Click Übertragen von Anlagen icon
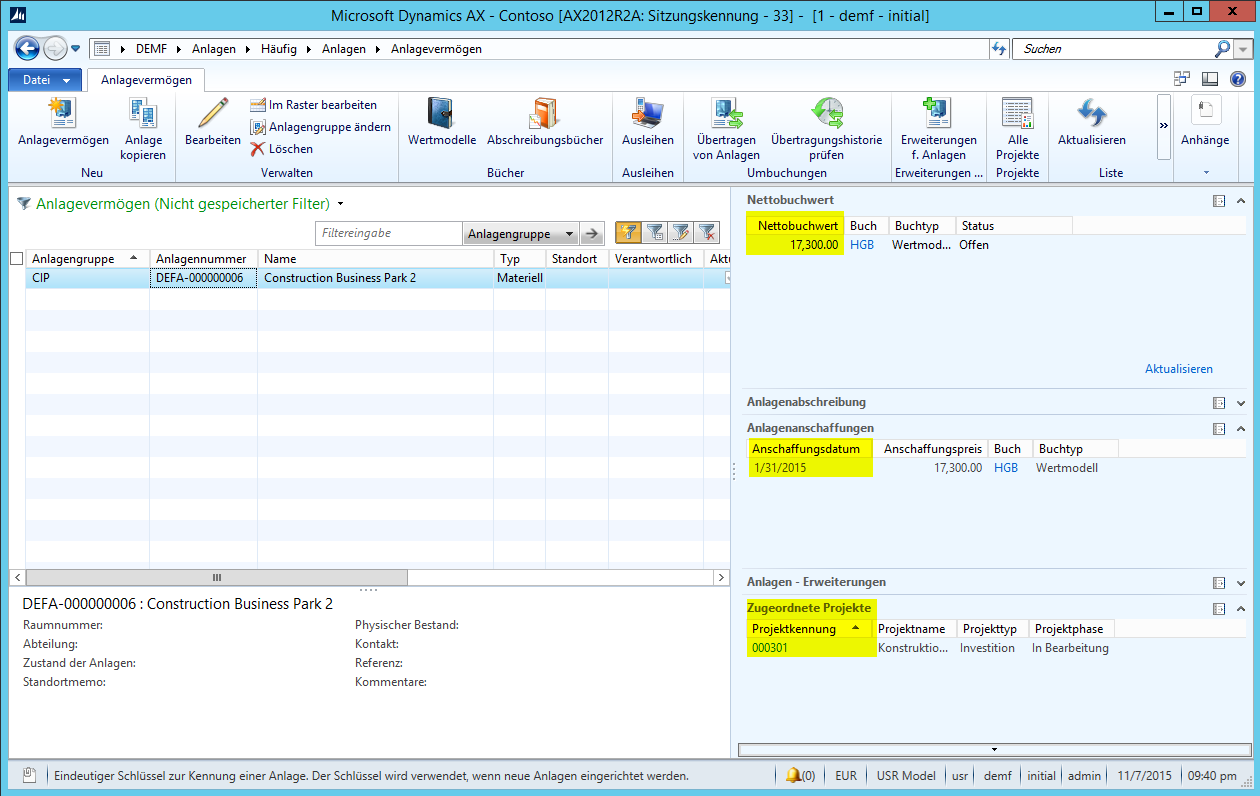 (x=726, y=114)
